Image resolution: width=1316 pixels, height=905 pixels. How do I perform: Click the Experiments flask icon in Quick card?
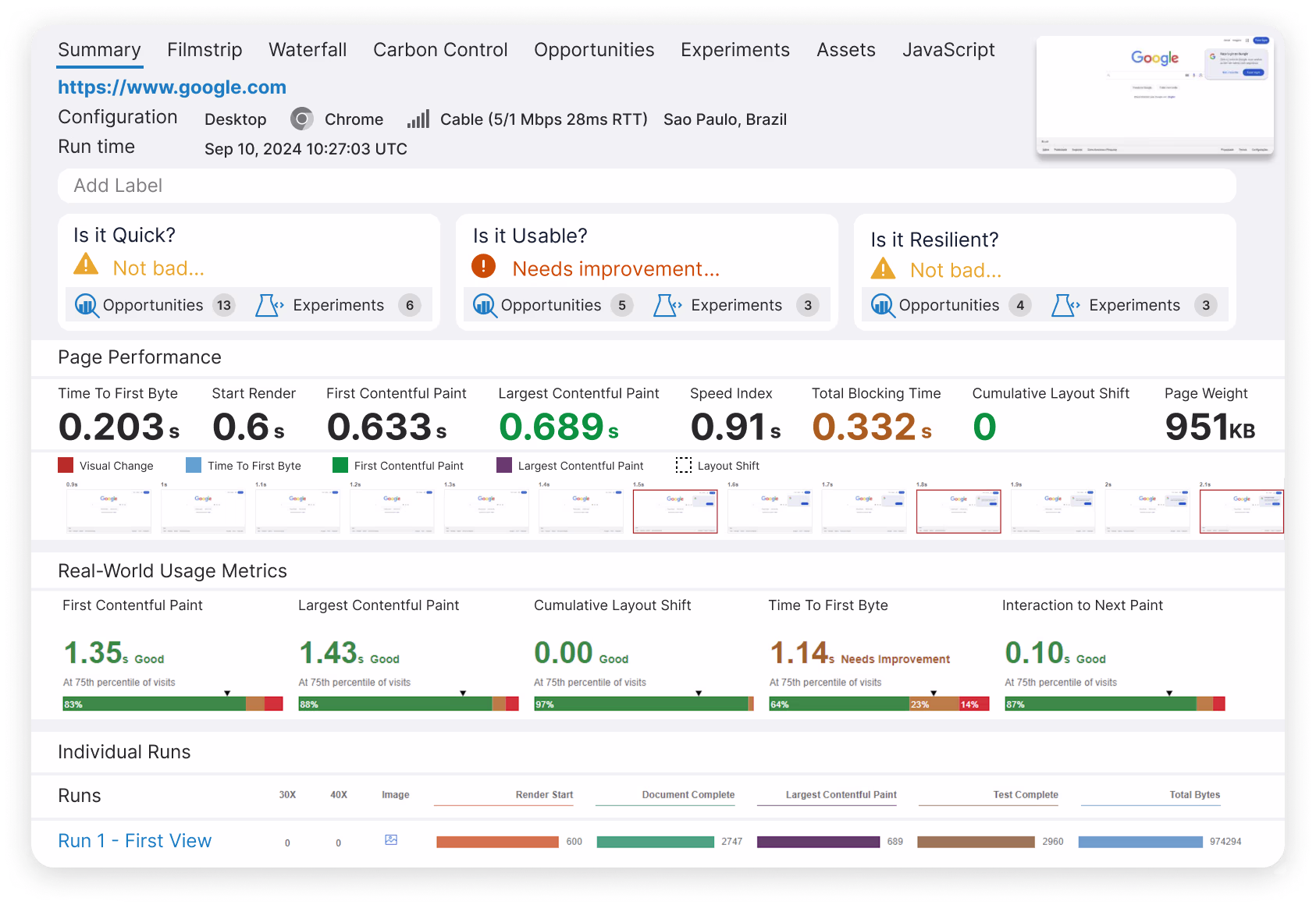[x=269, y=305]
